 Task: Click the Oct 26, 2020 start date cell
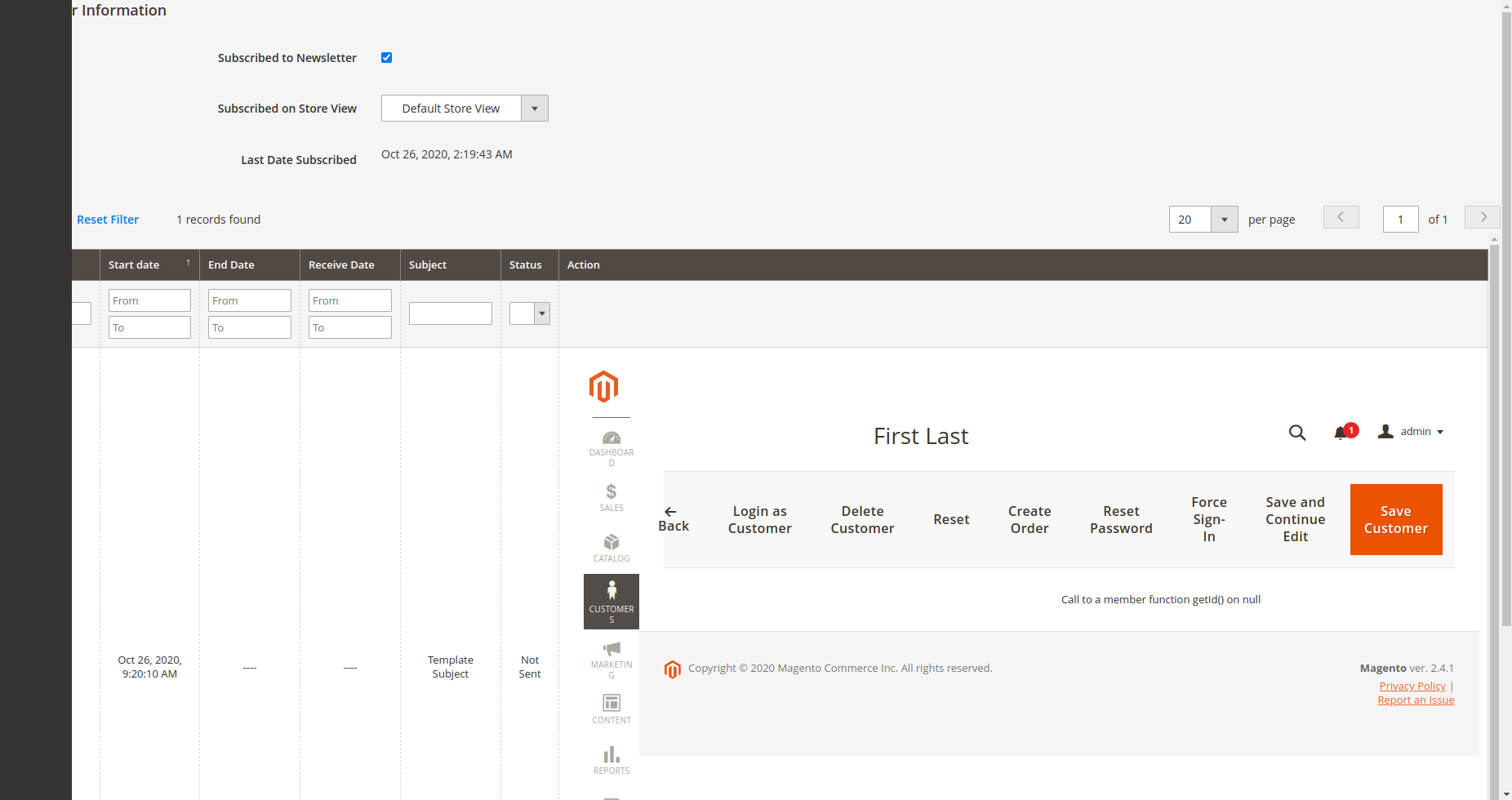pyautogui.click(x=149, y=667)
